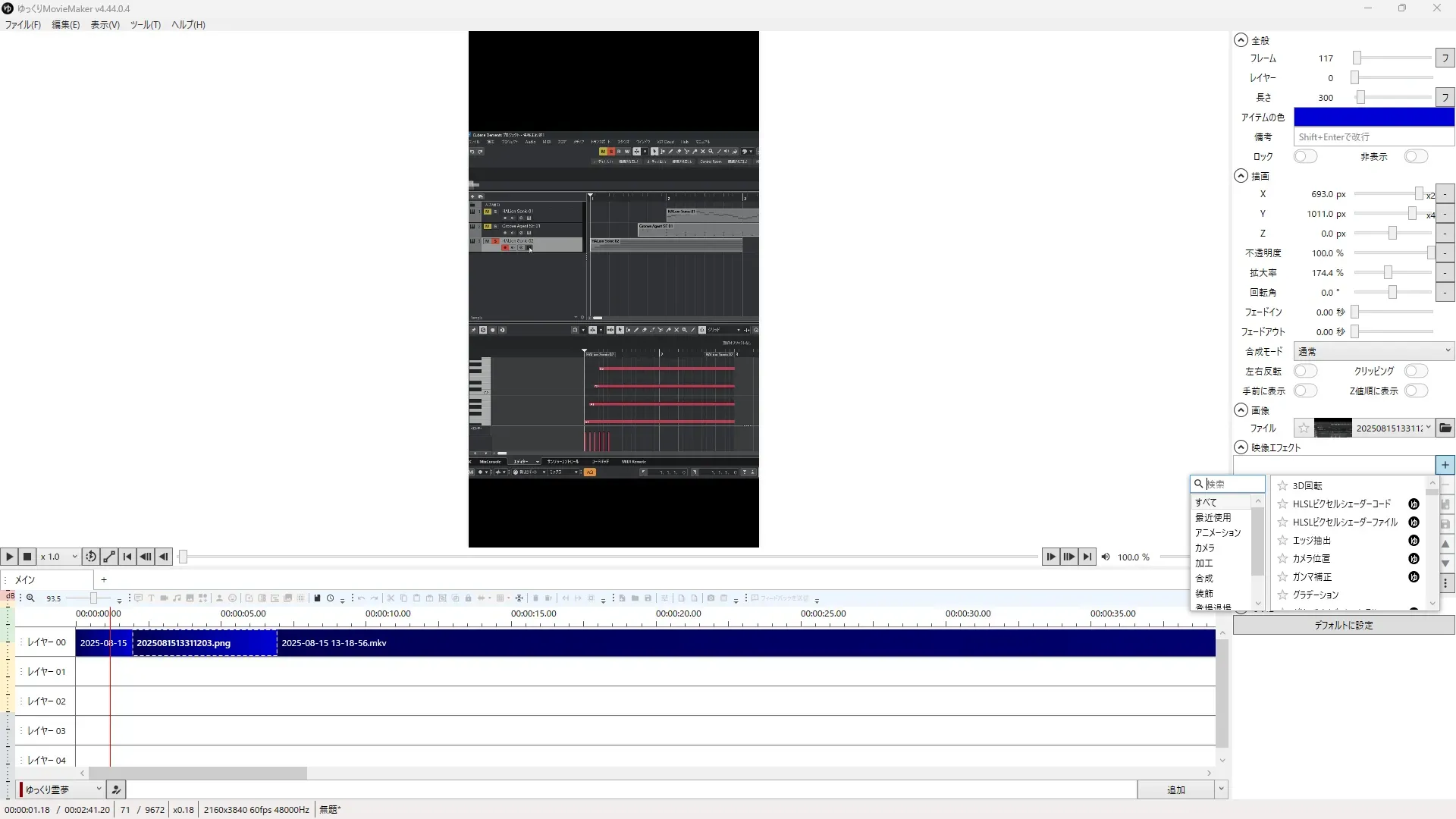Click the play button in preview controls
This screenshot has width=1456, height=819.
10,557
